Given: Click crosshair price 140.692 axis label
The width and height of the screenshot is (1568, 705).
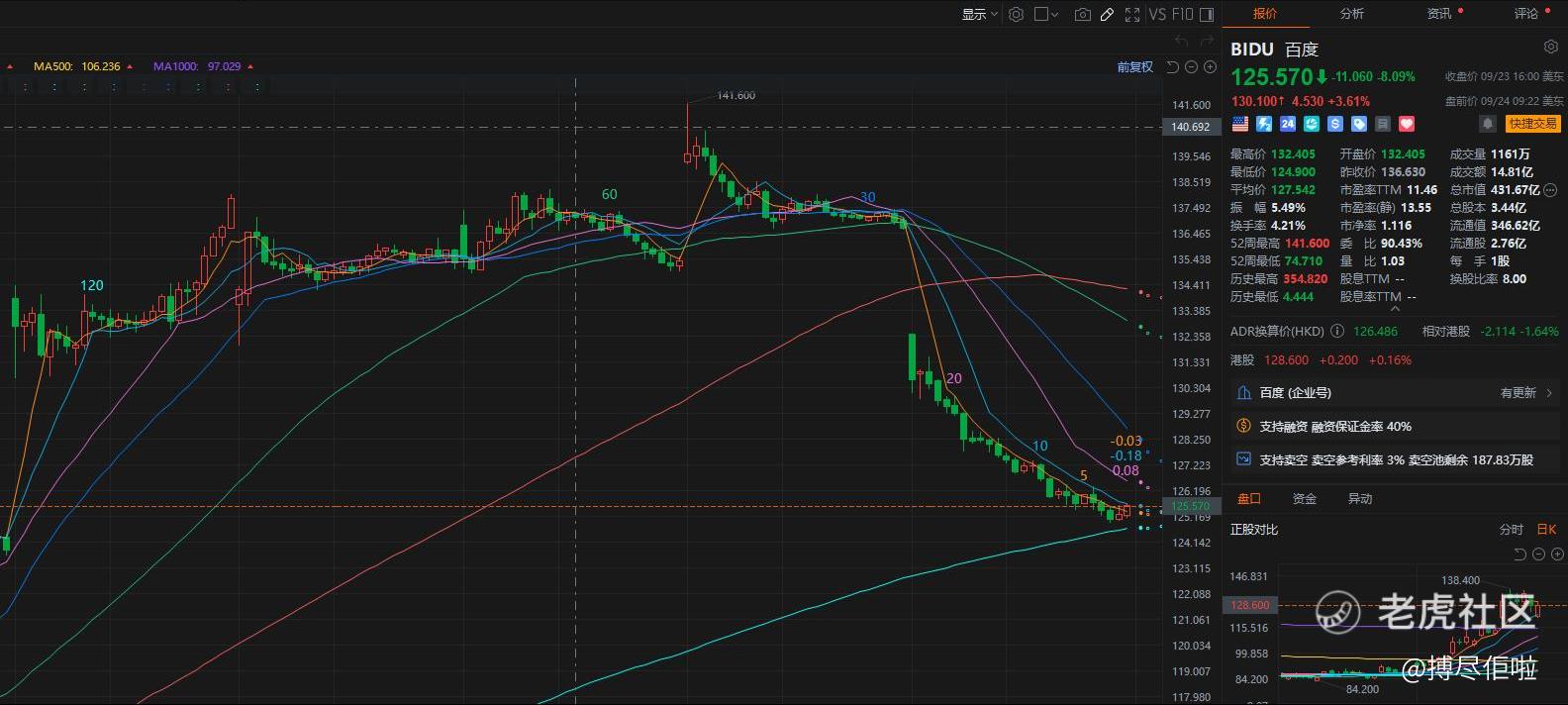Looking at the screenshot, I should (x=1190, y=127).
